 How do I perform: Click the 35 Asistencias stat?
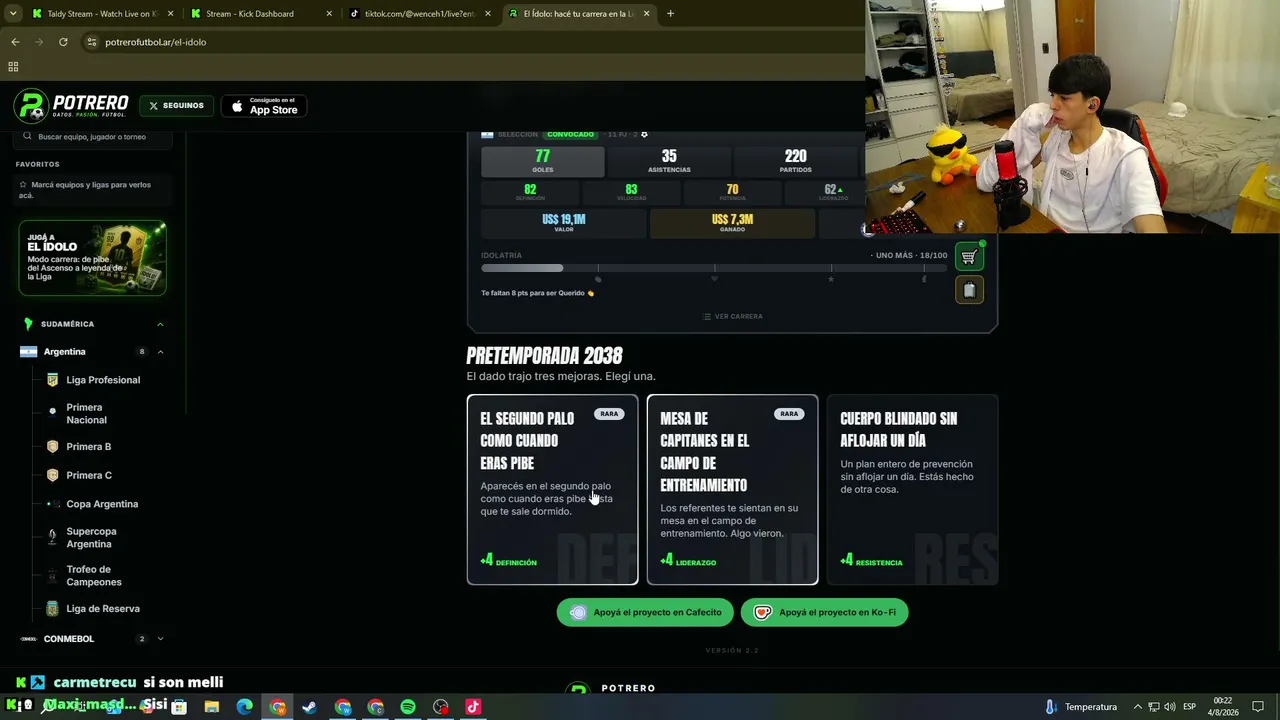tap(669, 161)
